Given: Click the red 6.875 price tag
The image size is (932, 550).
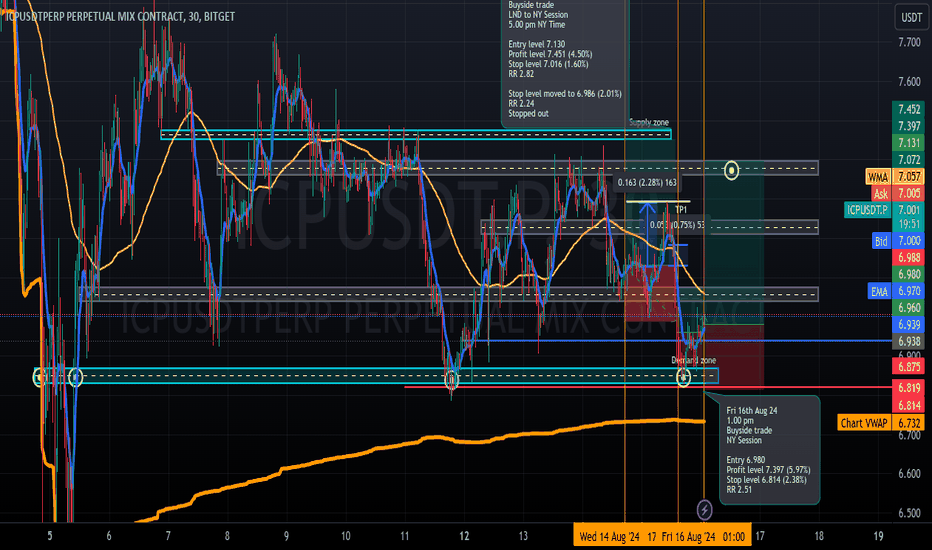Looking at the screenshot, I should (x=909, y=366).
